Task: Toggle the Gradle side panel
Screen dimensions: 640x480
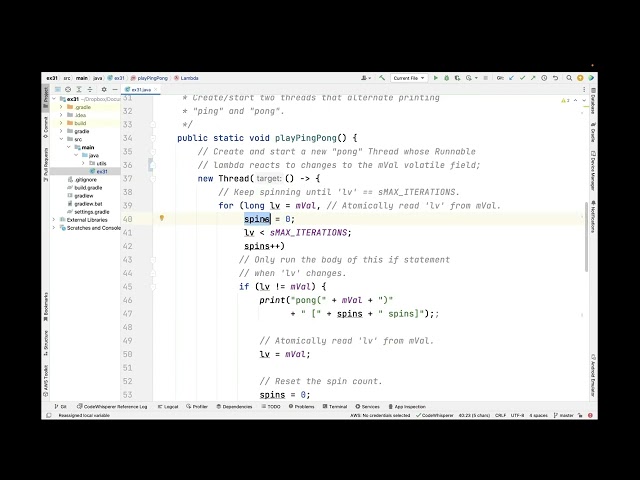Action: coord(593,132)
